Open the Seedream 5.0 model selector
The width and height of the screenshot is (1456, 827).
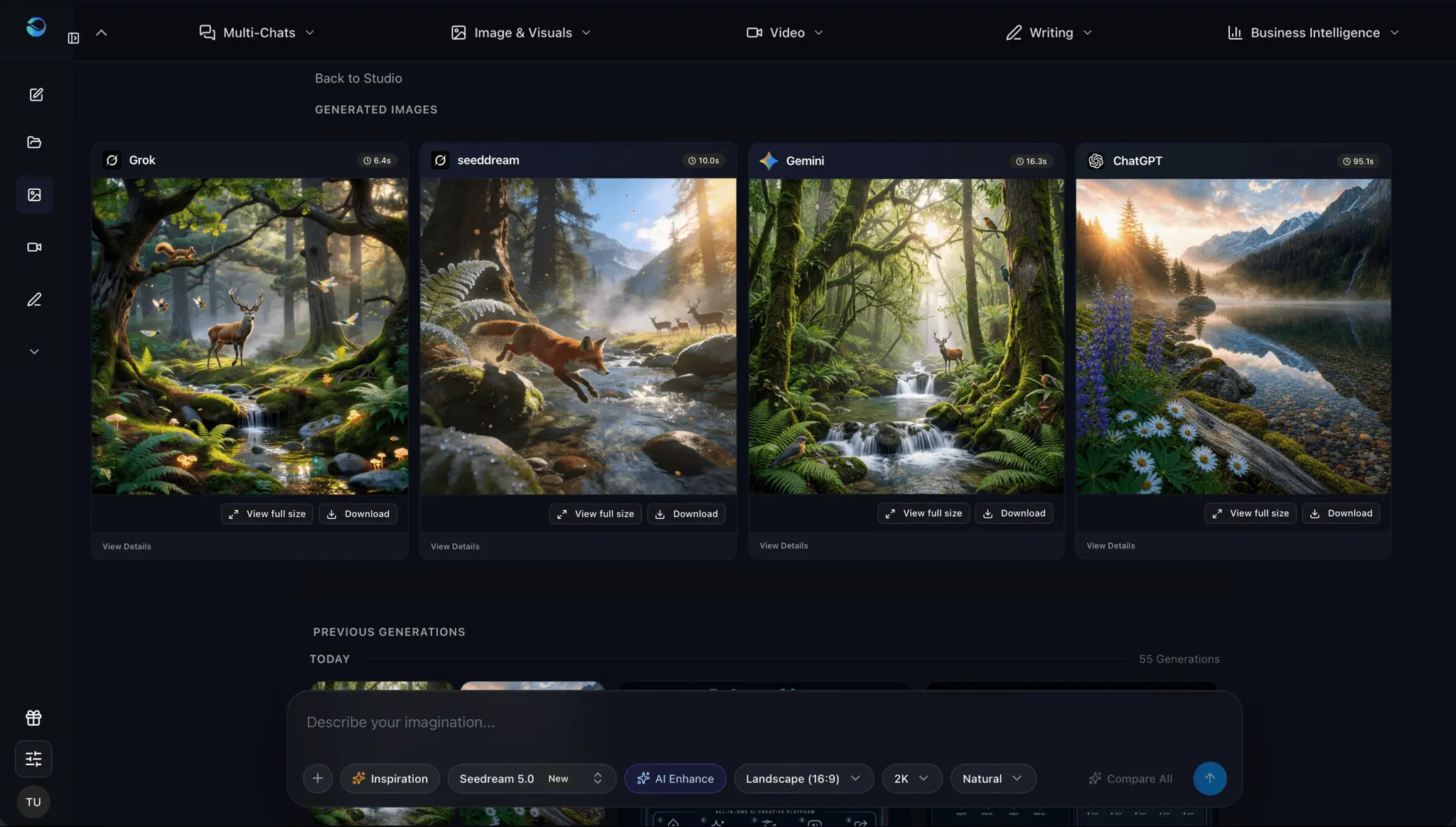point(532,779)
